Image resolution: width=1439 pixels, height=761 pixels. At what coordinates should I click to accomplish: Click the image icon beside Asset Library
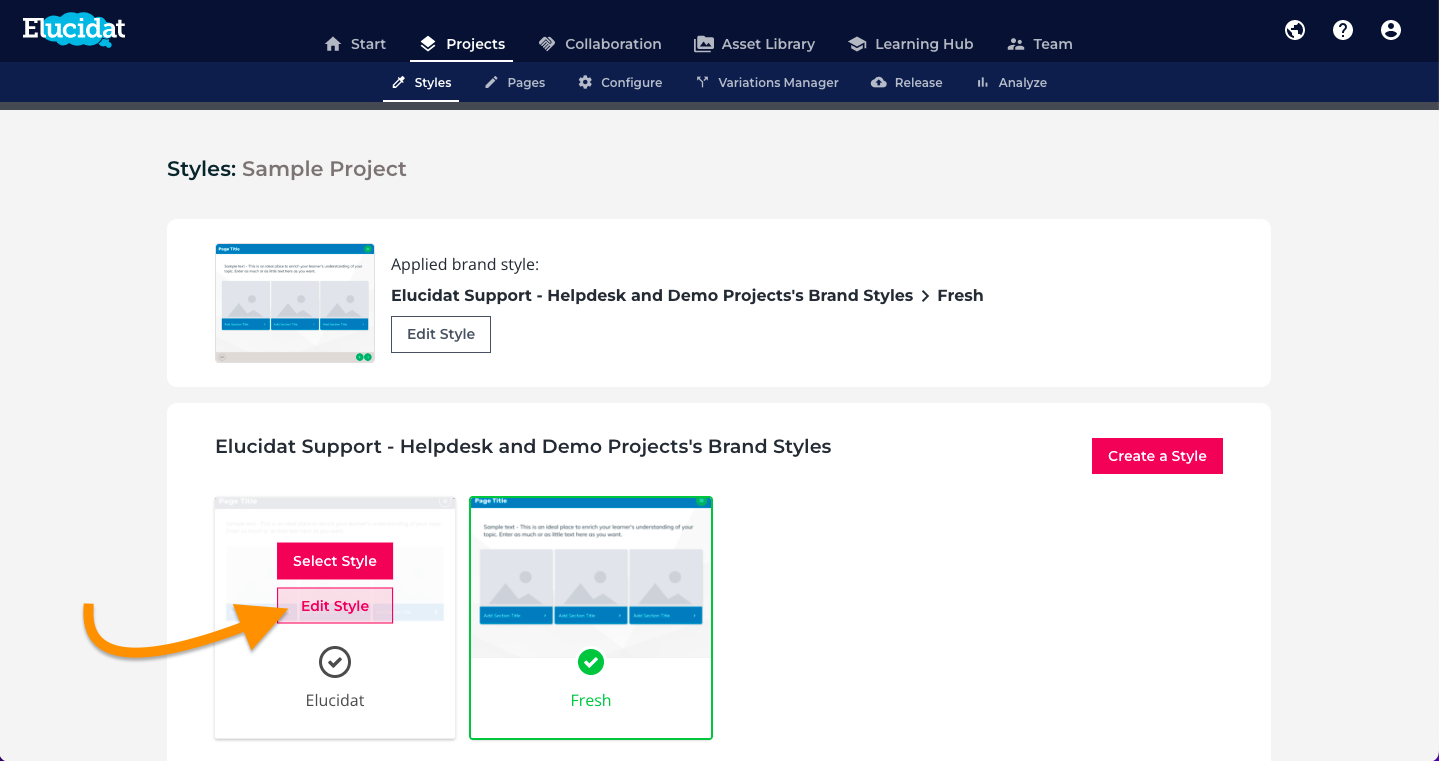[x=704, y=44]
